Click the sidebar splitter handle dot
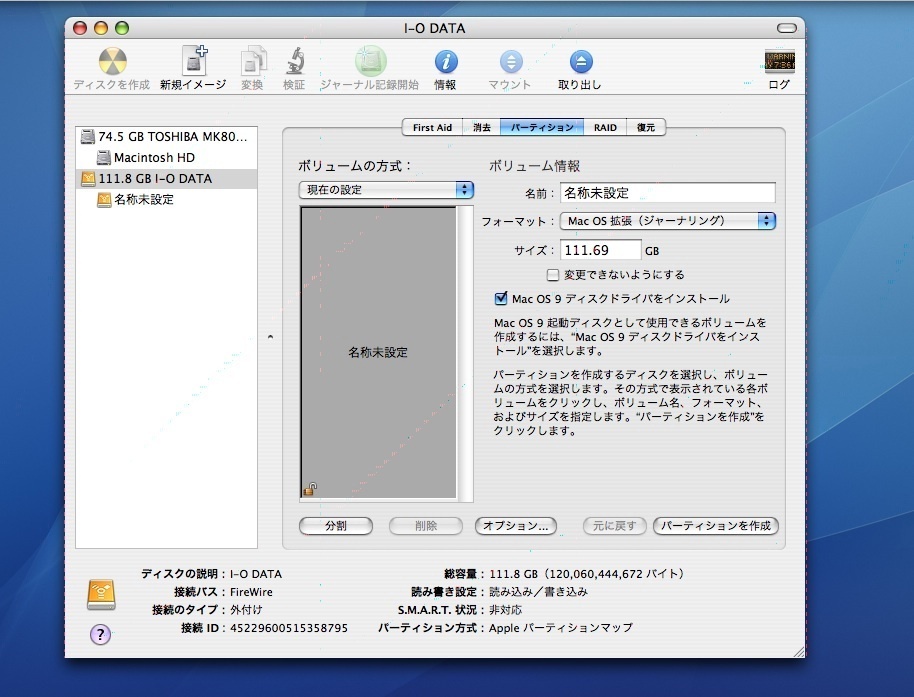The width and height of the screenshot is (914, 697). pos(270,337)
